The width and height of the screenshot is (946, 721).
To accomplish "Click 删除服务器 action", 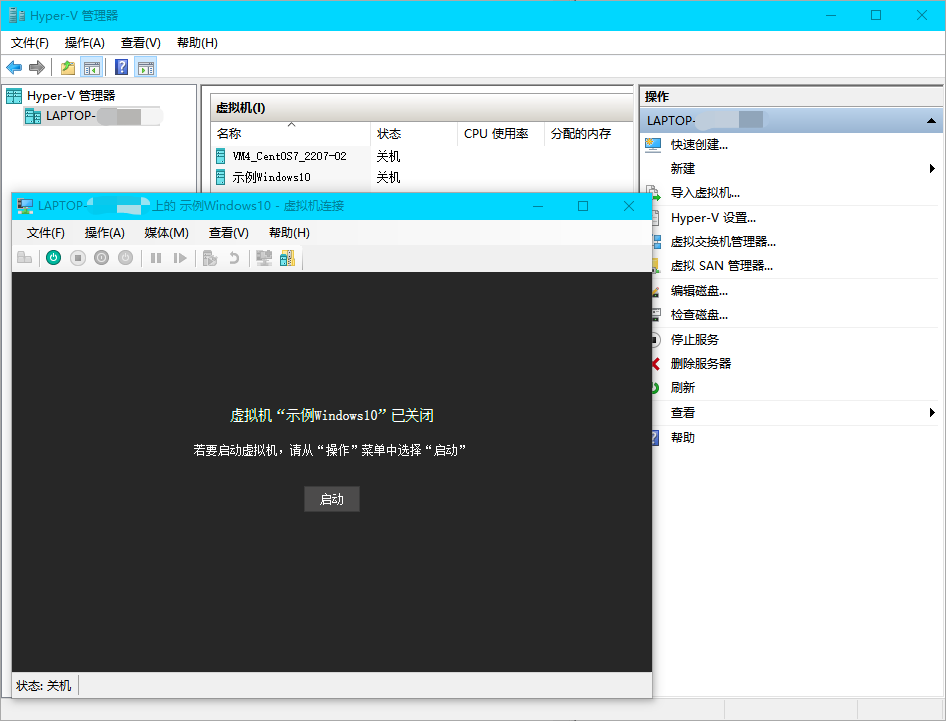I will (700, 364).
